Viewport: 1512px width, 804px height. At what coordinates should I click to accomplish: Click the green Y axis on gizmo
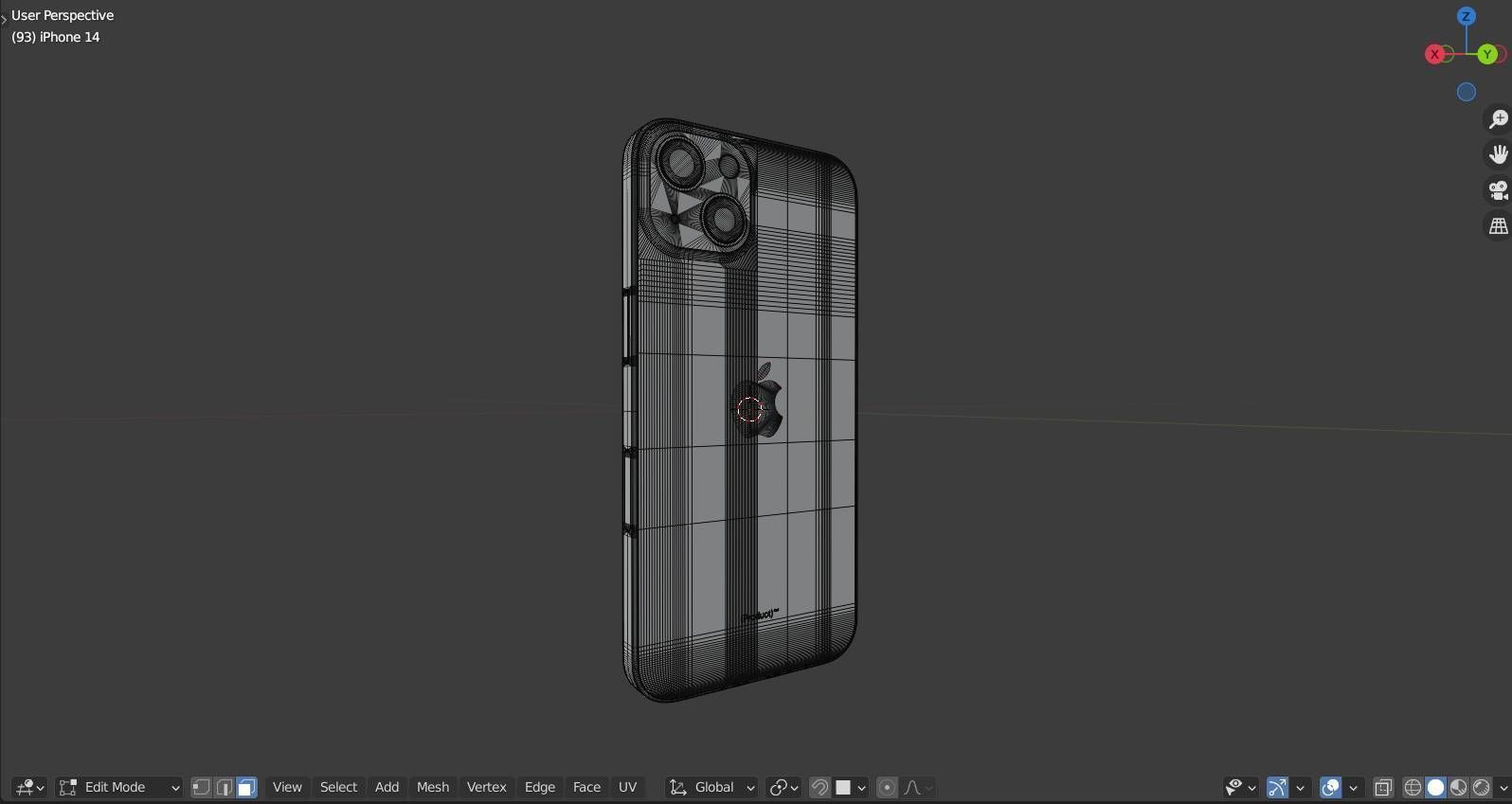click(x=1487, y=55)
